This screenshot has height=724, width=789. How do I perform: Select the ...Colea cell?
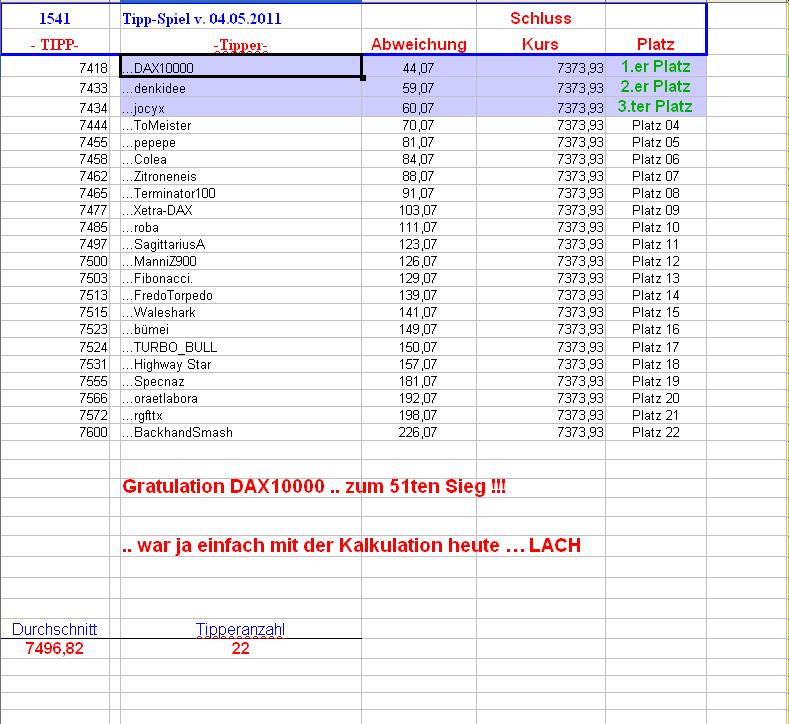(x=241, y=159)
